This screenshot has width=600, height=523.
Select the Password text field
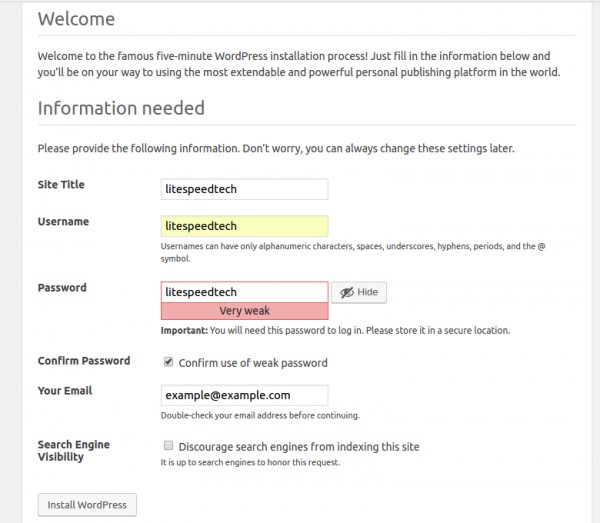(244, 292)
